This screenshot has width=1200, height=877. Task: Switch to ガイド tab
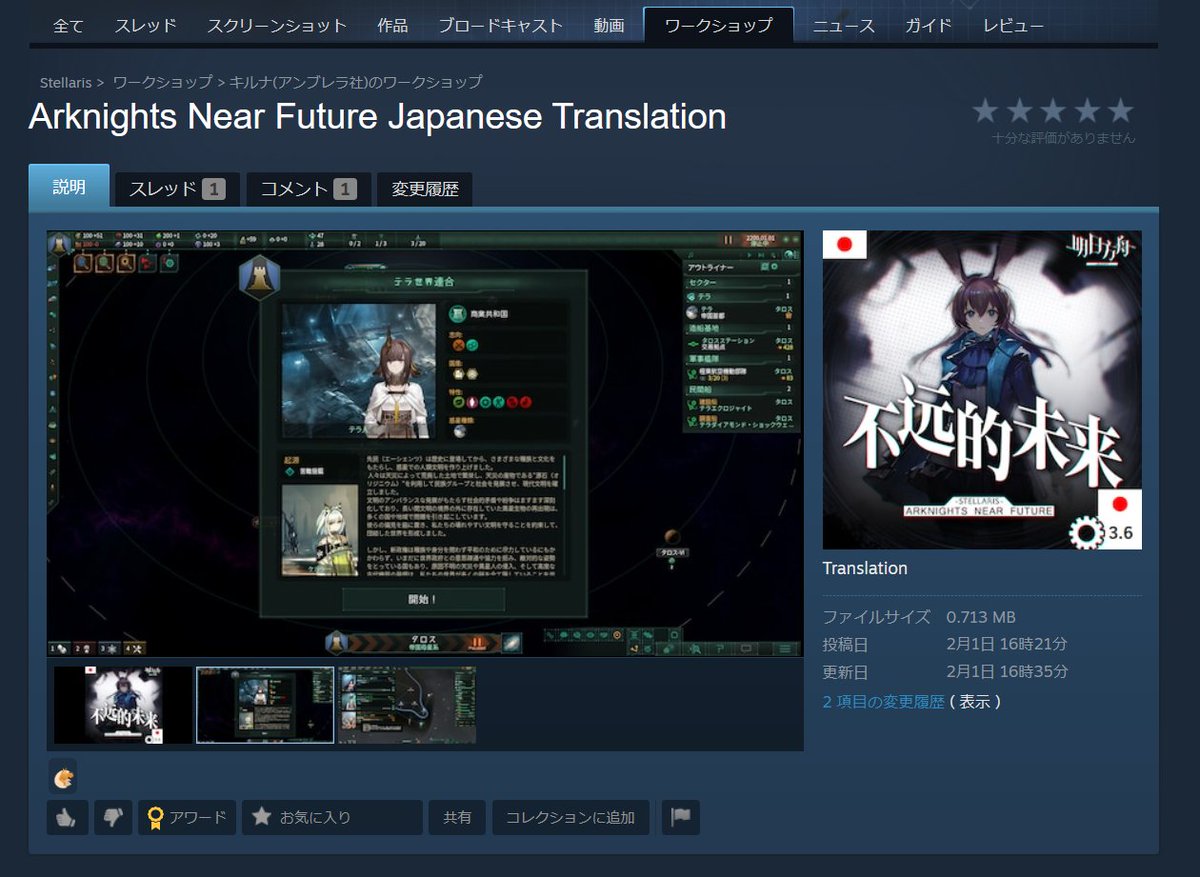[928, 26]
